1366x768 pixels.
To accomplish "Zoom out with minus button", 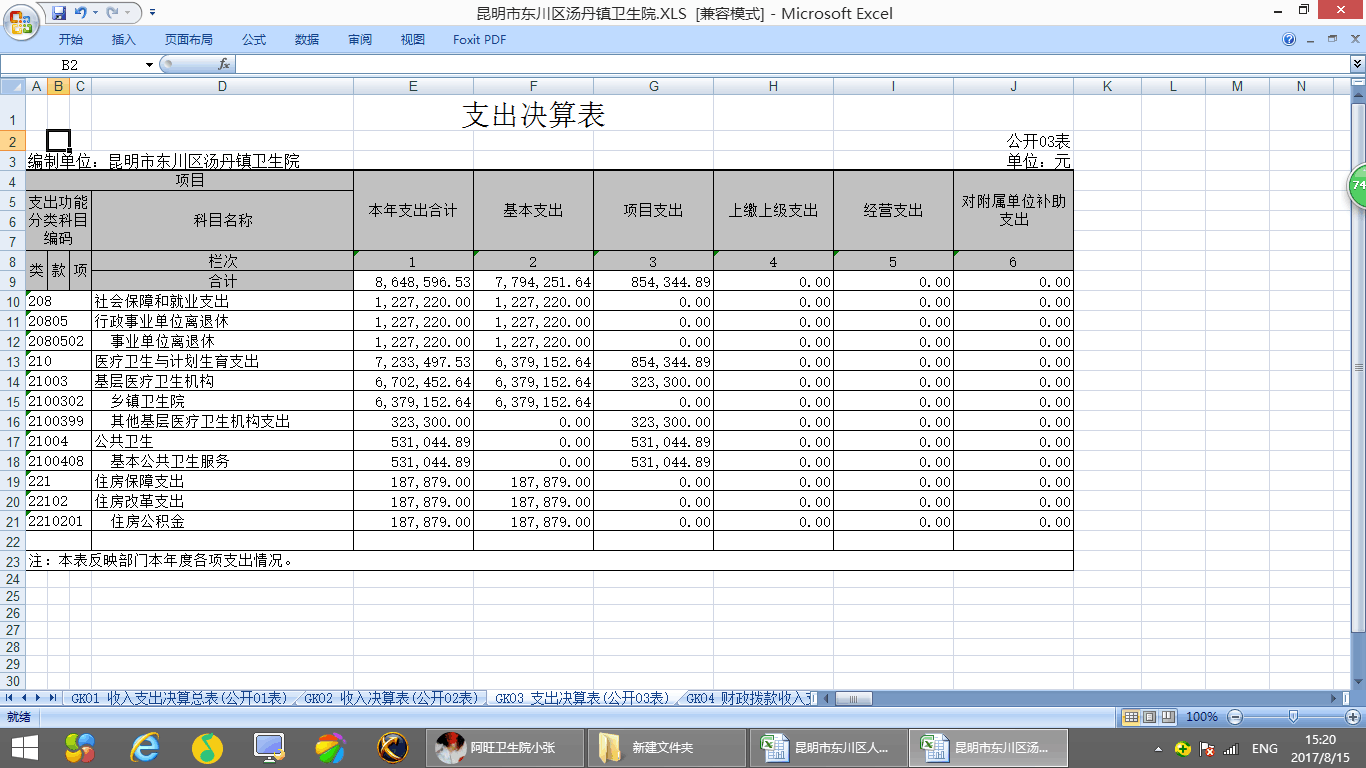I will point(1235,717).
